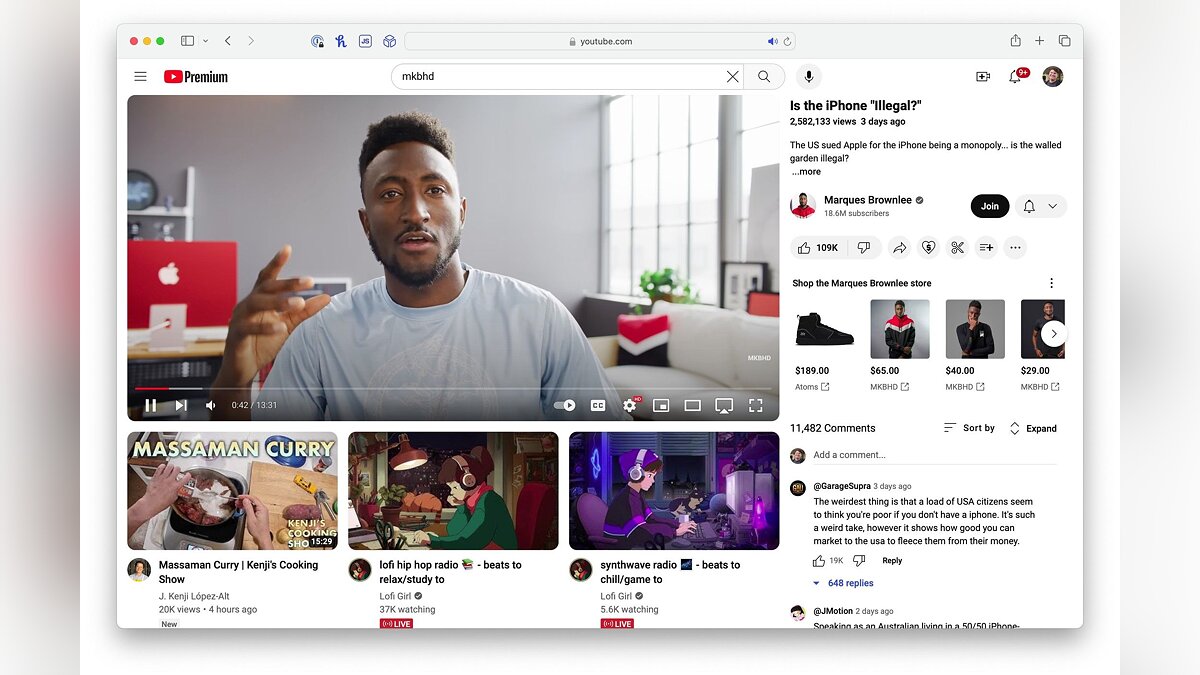The height and width of the screenshot is (675, 1200).
Task: Open the $40.00 MKBHD shirt product
Action: point(975,329)
